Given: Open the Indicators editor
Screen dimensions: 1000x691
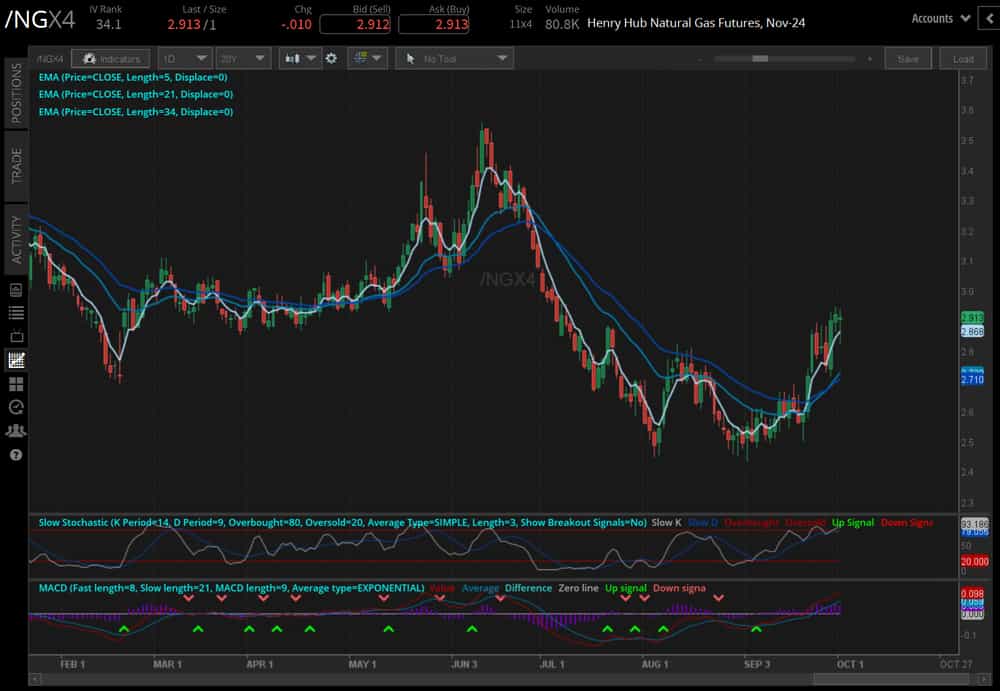Looking at the screenshot, I should pos(112,58).
